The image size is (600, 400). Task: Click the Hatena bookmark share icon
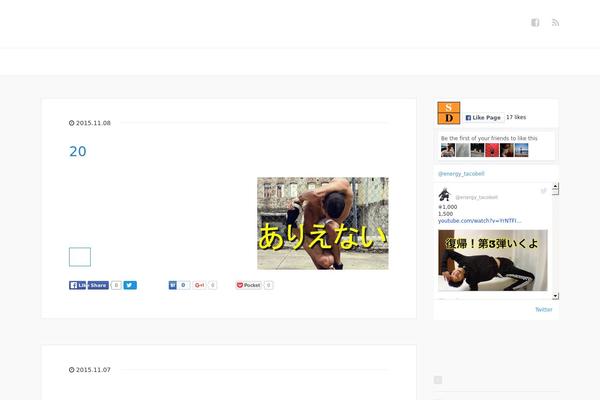coord(173,285)
